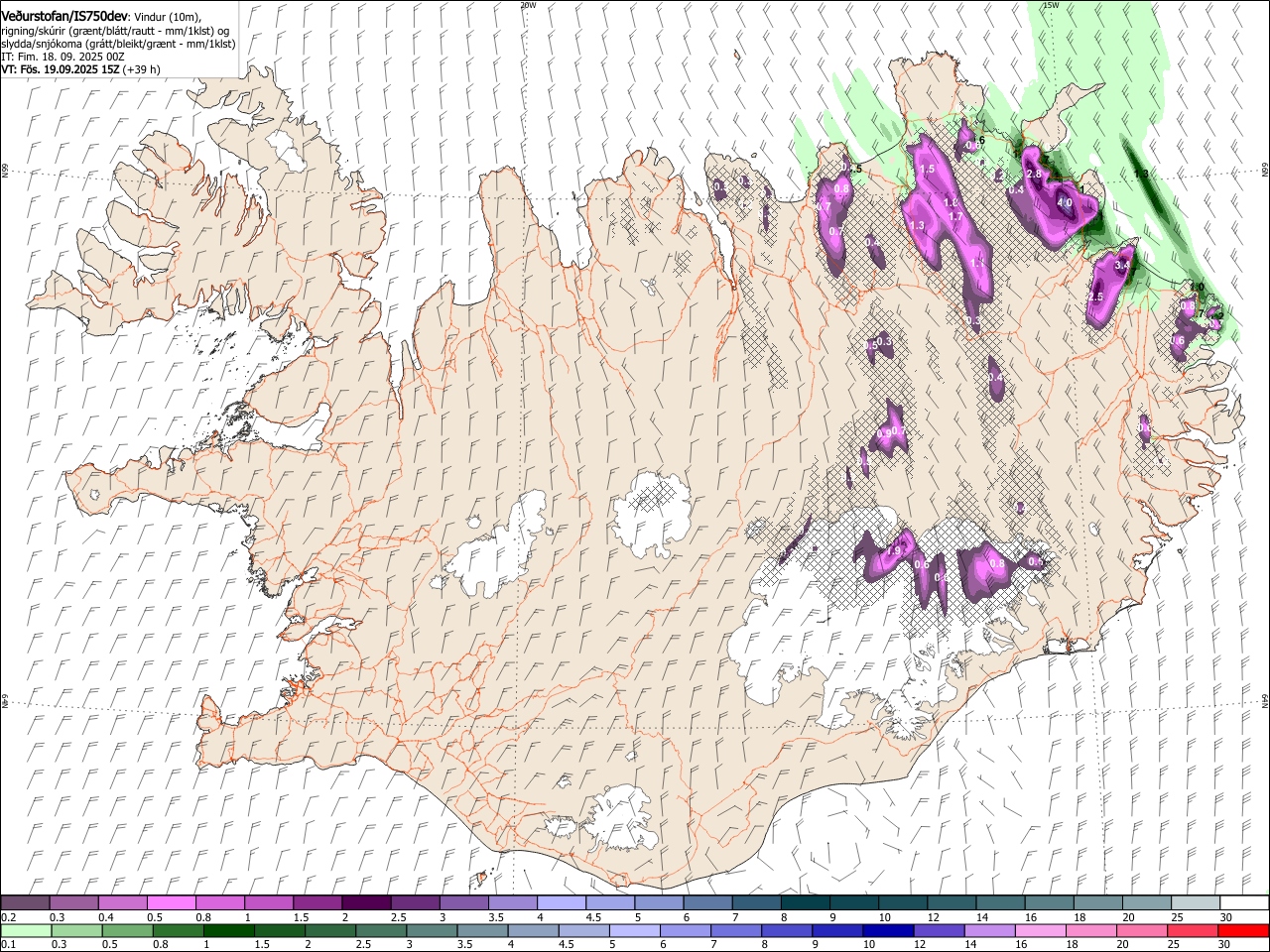
Task: Pick the violet rain swatch between 14 and 16
Action: pos(988,931)
